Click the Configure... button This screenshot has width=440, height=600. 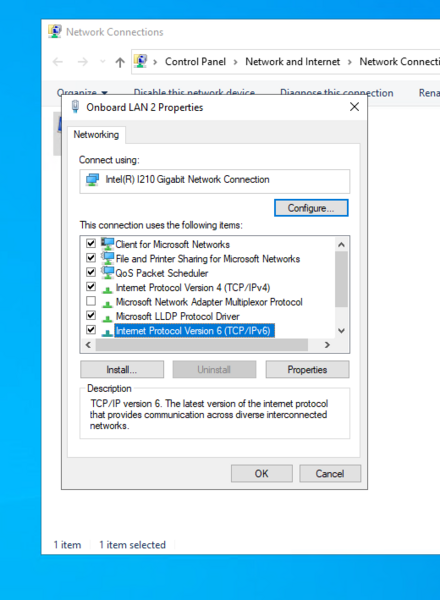click(x=311, y=208)
